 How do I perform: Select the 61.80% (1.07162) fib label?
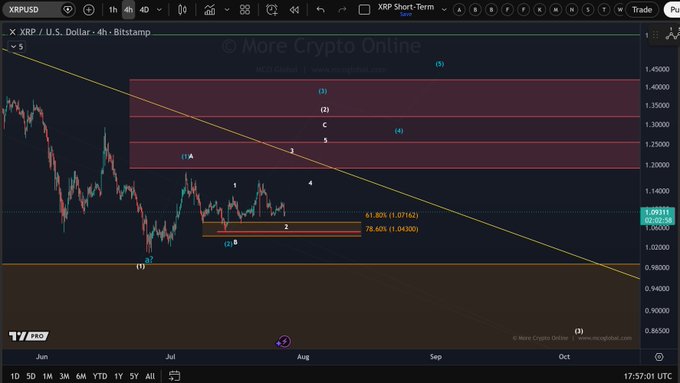pyautogui.click(x=392, y=215)
